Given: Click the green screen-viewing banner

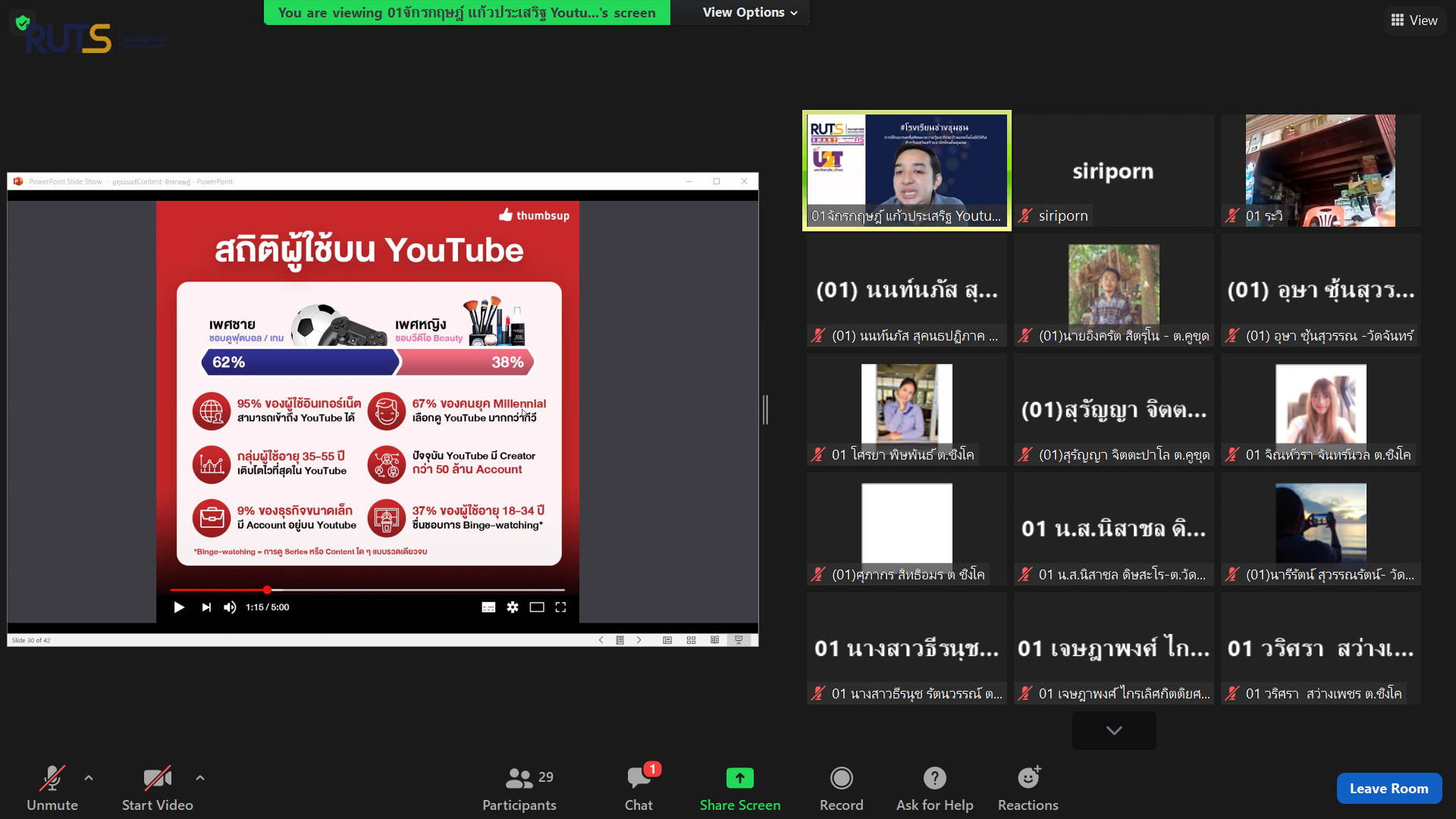Looking at the screenshot, I should coord(466,12).
